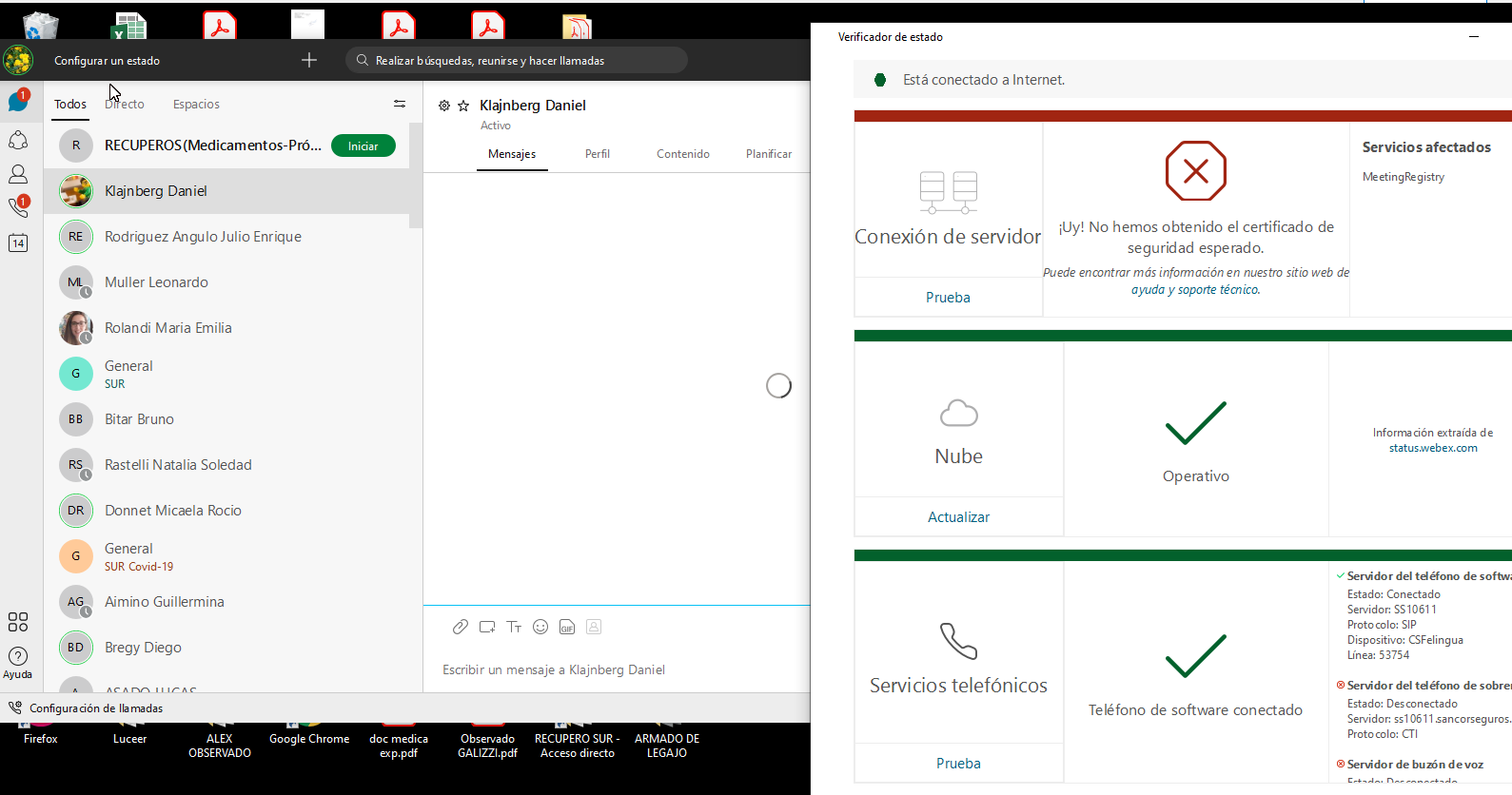
Task: Open the Calling icon with notification badge
Action: (x=18, y=206)
